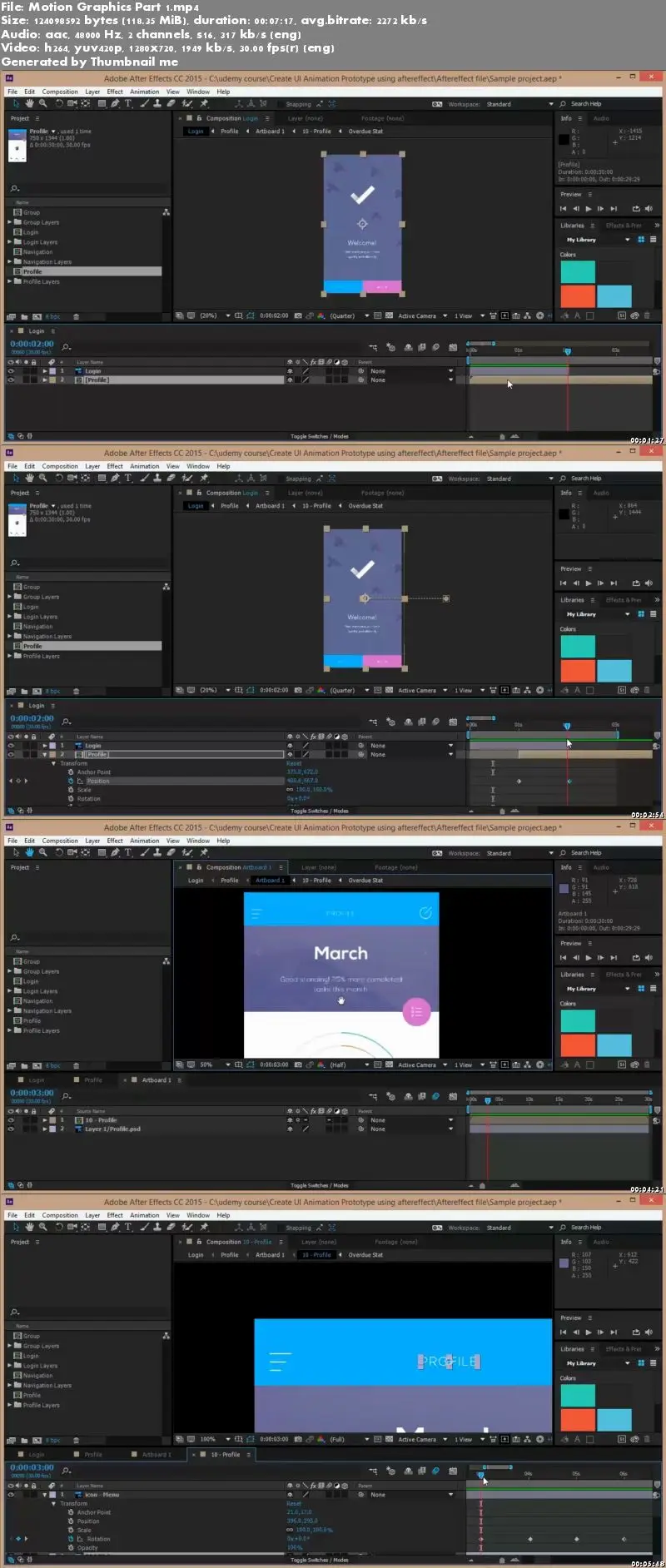
Task: Click Overdue Stat breadcrumb in frame 00:01:27
Action: coord(365,131)
